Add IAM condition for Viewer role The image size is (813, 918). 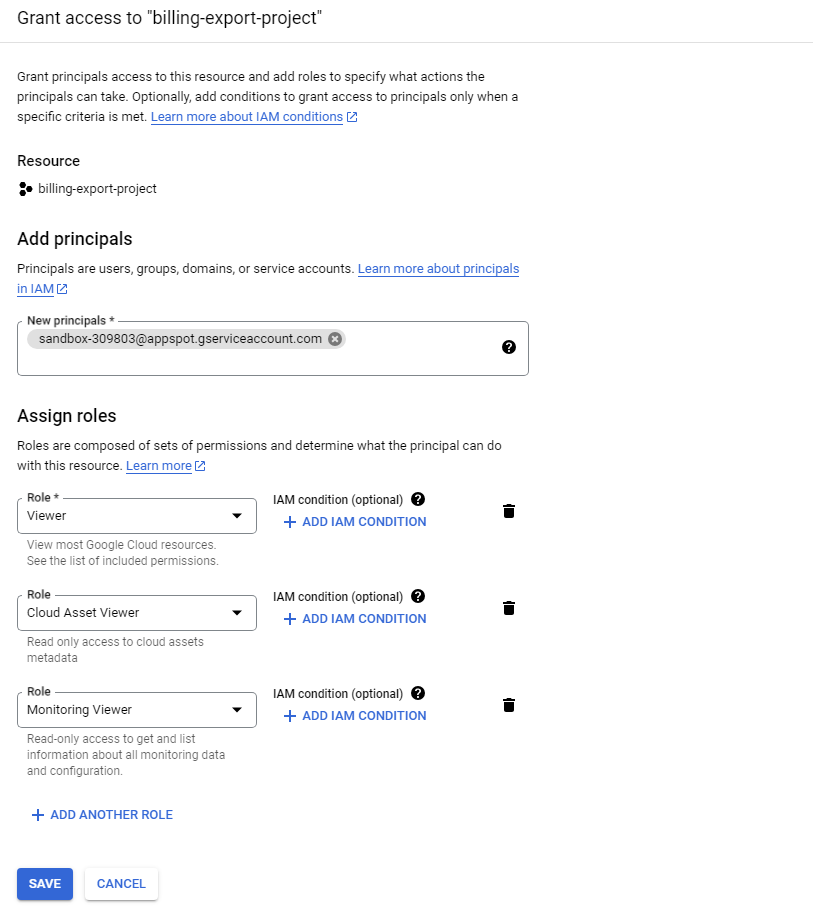coord(355,522)
